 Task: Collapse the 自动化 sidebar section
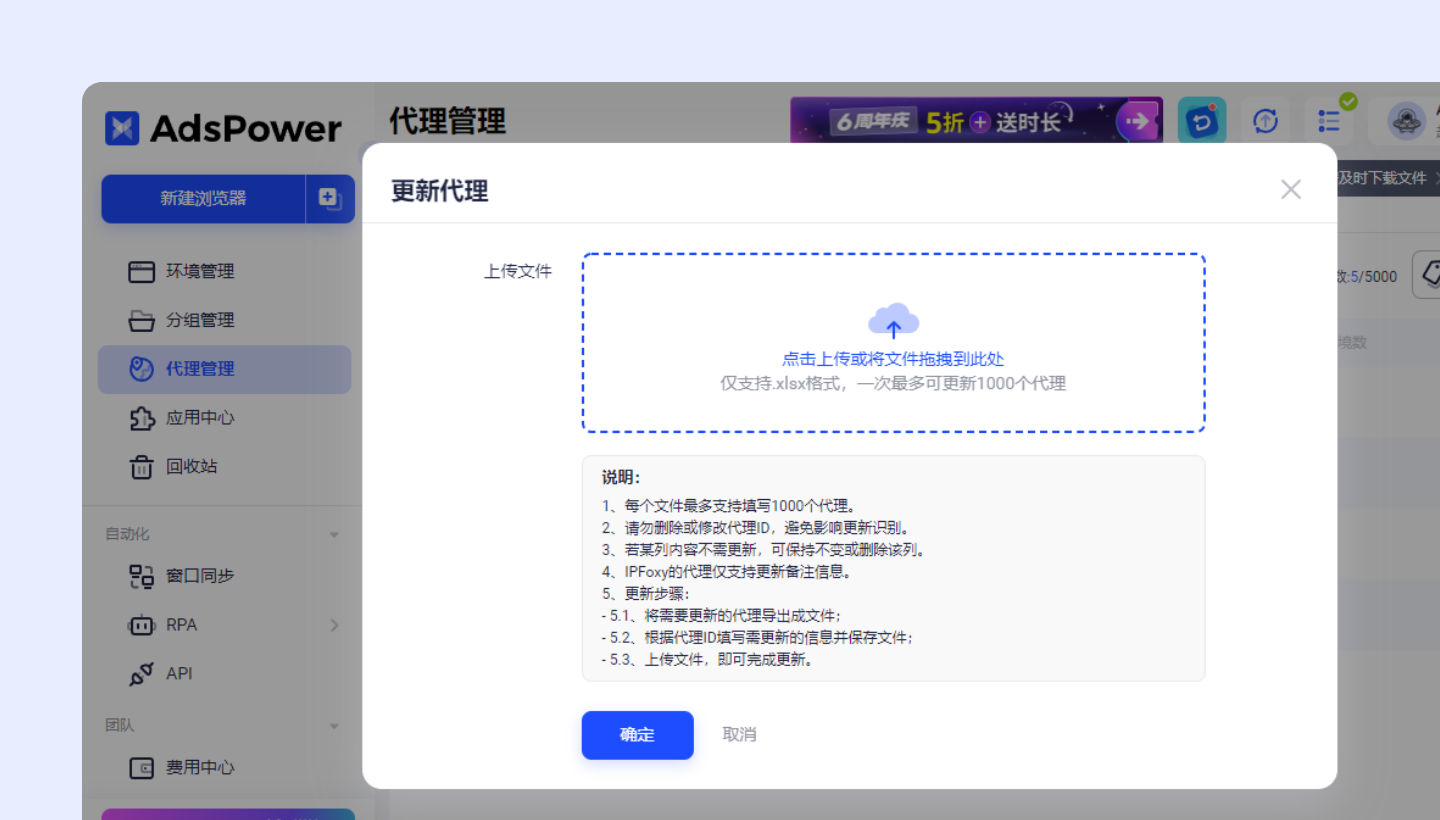click(x=335, y=533)
